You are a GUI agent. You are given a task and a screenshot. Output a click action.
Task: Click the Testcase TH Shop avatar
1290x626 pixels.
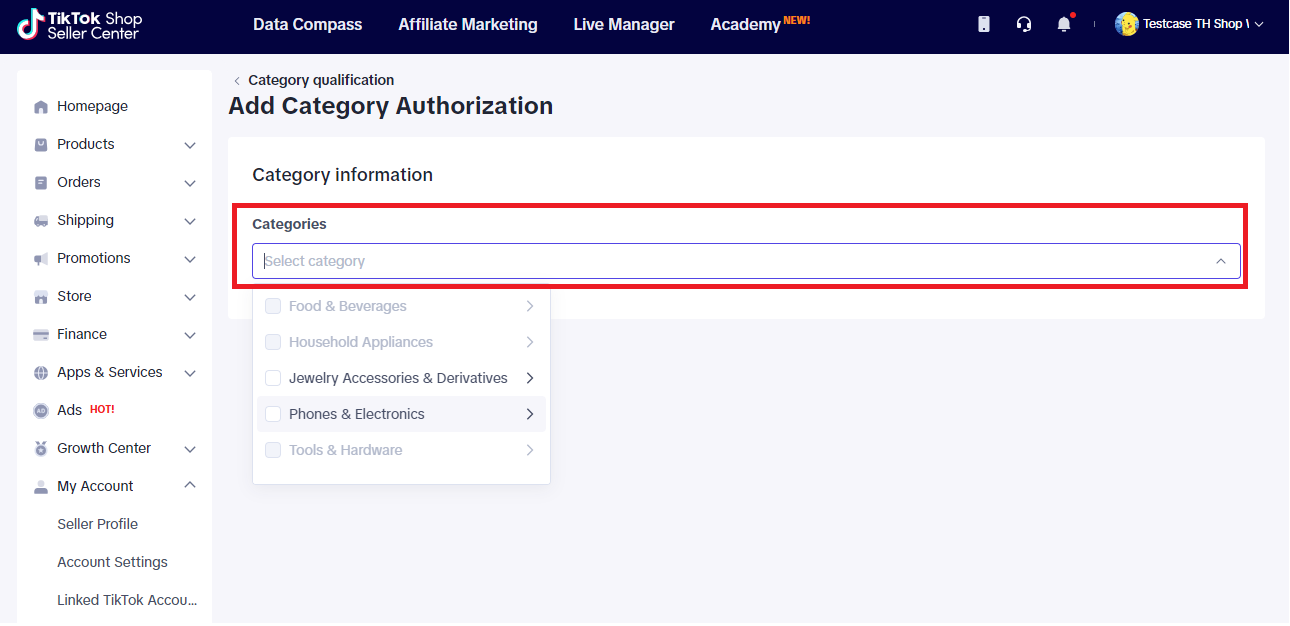coord(1127,24)
